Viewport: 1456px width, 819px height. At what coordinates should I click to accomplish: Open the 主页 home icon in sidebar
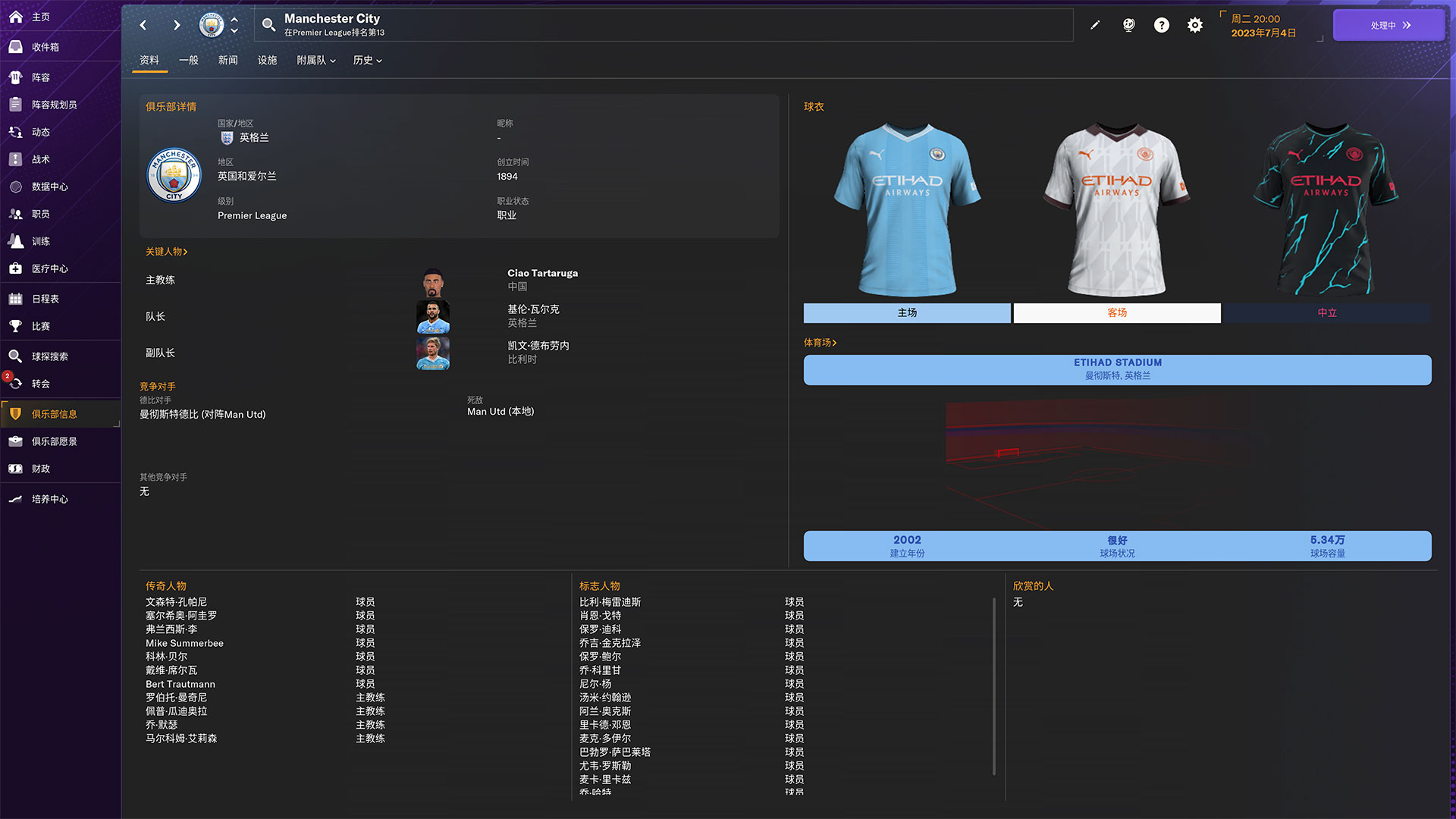(x=15, y=16)
